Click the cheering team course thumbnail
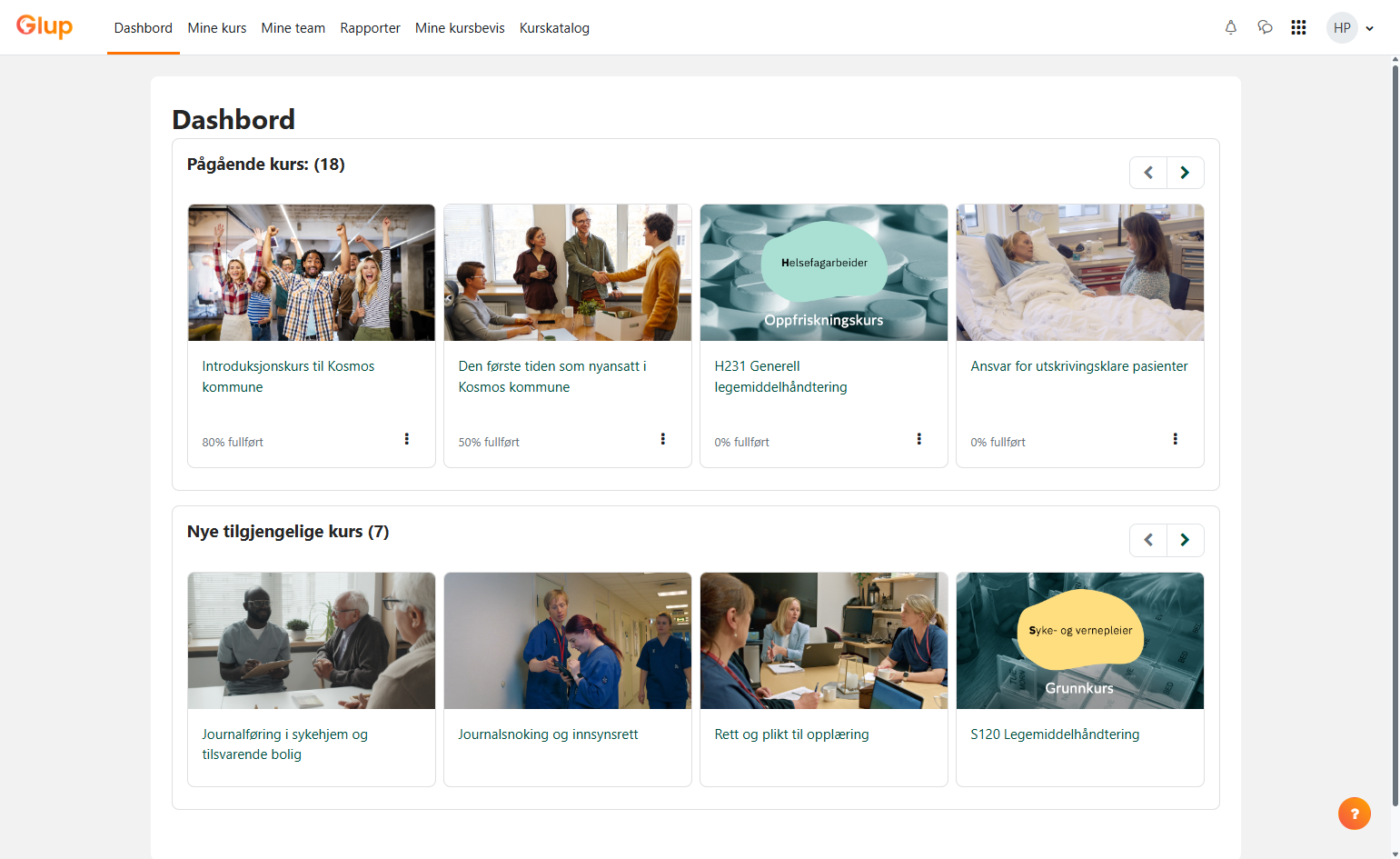 pyautogui.click(x=312, y=273)
